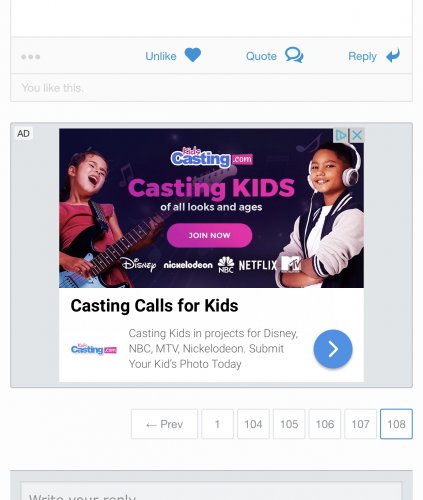Image resolution: width=423 pixels, height=500 pixels.
Task: Click the speech bubbles Quote icon
Action: pyautogui.click(x=294, y=55)
